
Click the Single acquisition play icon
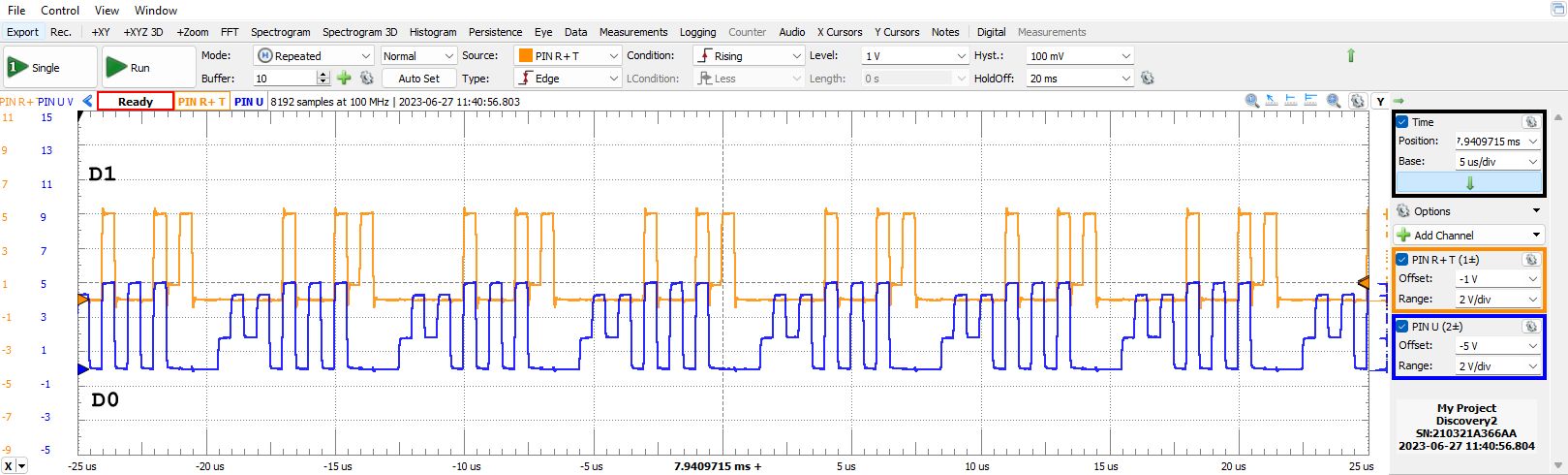click(x=16, y=67)
